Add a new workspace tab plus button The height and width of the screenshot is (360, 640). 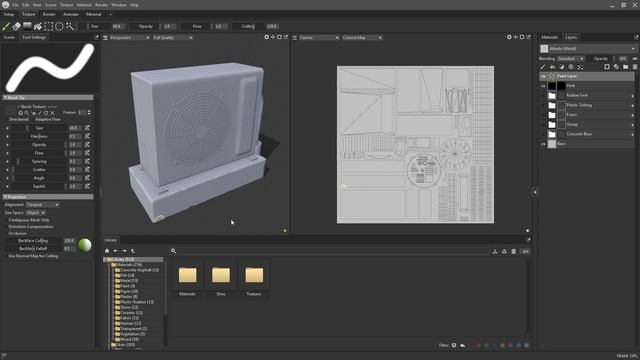pos(110,14)
